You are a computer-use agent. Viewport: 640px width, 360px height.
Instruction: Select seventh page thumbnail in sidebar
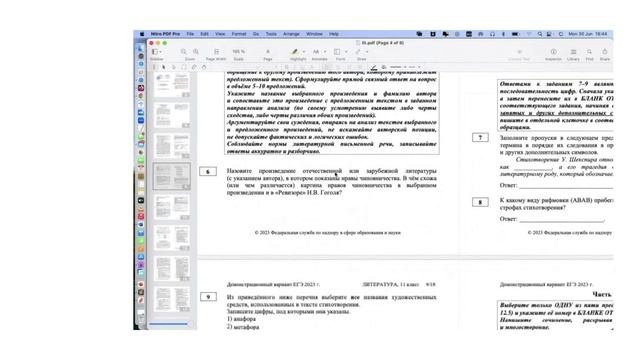coord(172,268)
